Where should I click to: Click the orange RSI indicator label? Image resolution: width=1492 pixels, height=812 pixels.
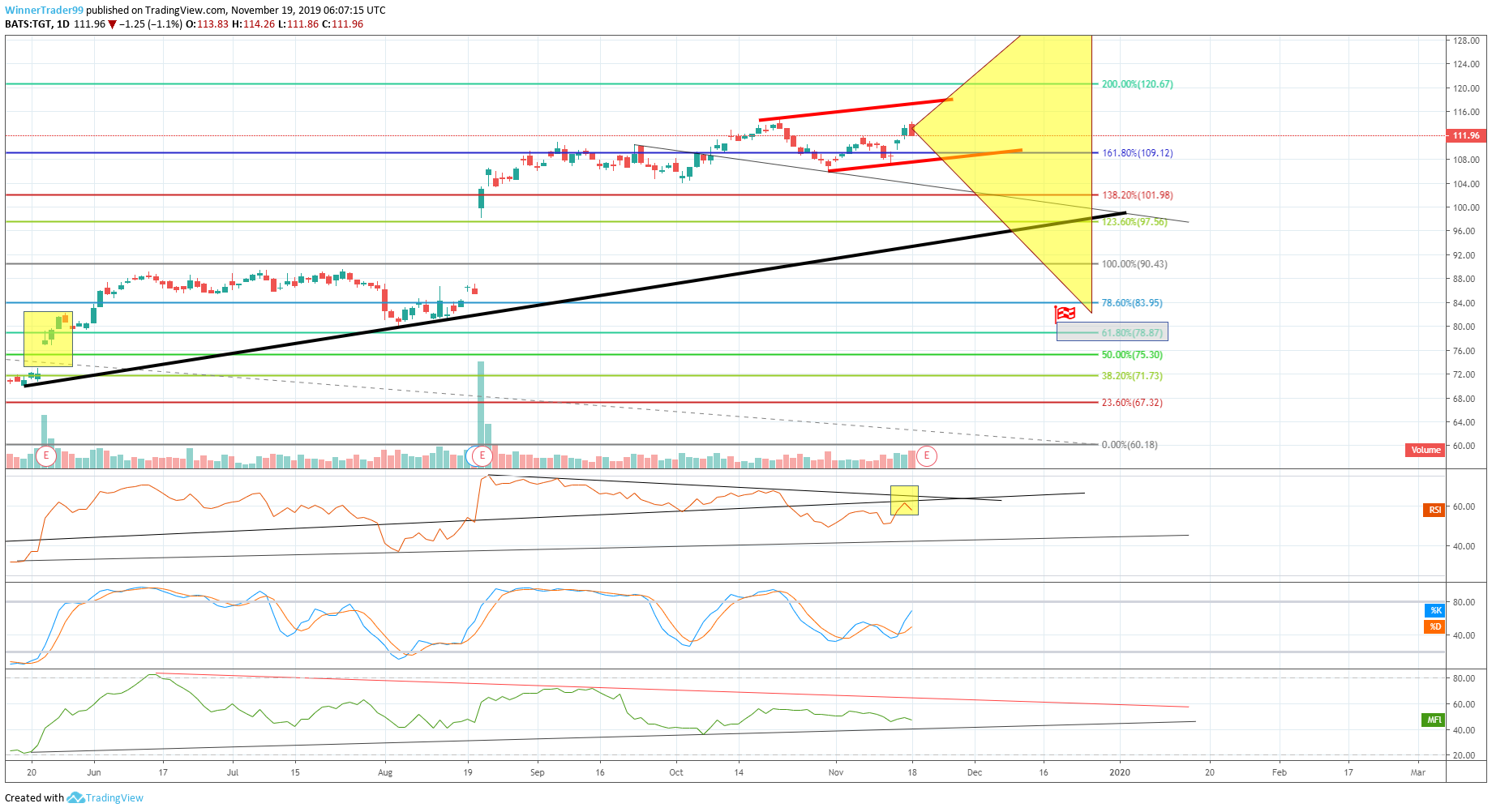click(1434, 511)
